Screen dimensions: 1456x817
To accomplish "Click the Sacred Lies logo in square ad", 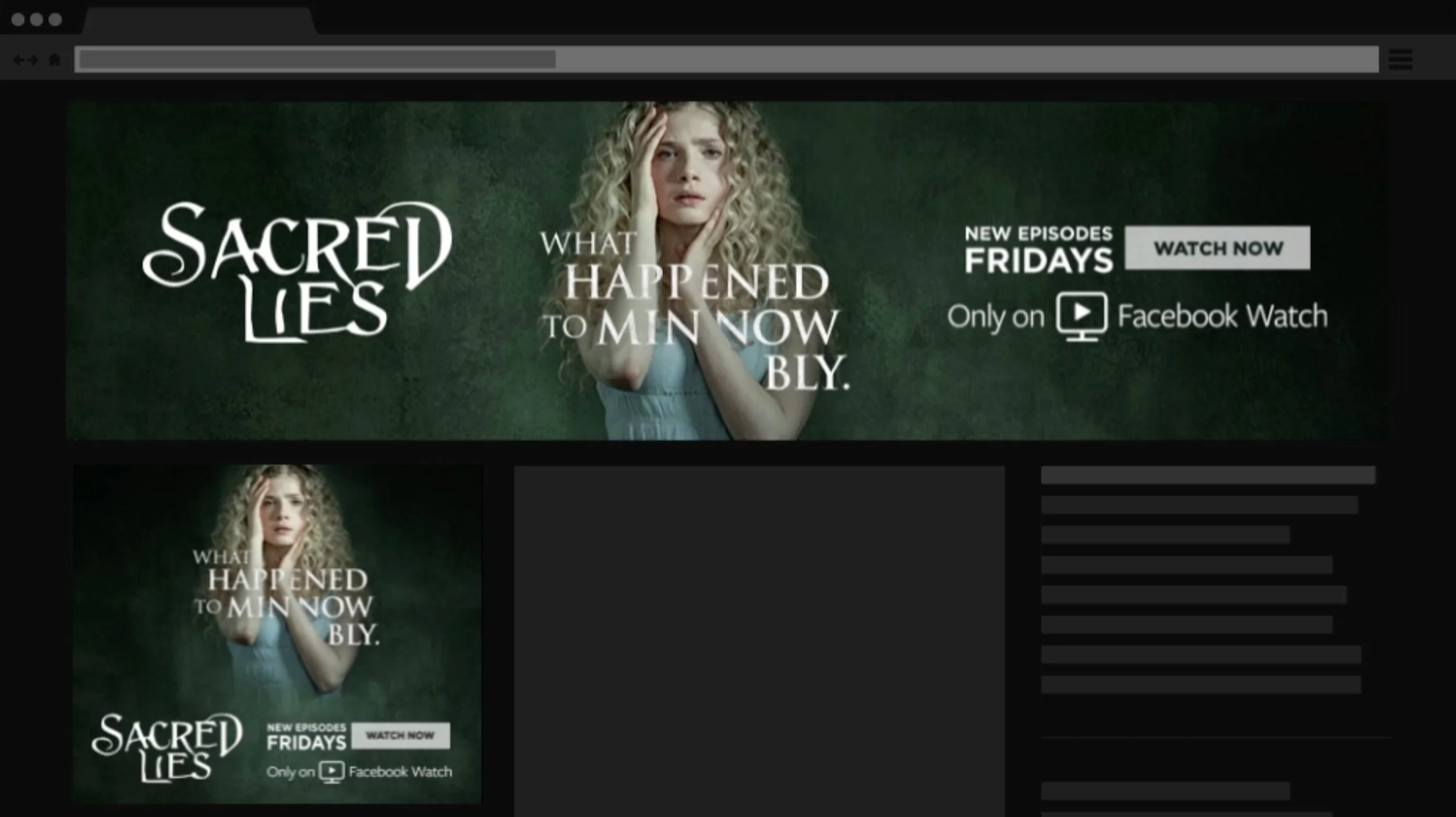I will 166,748.
